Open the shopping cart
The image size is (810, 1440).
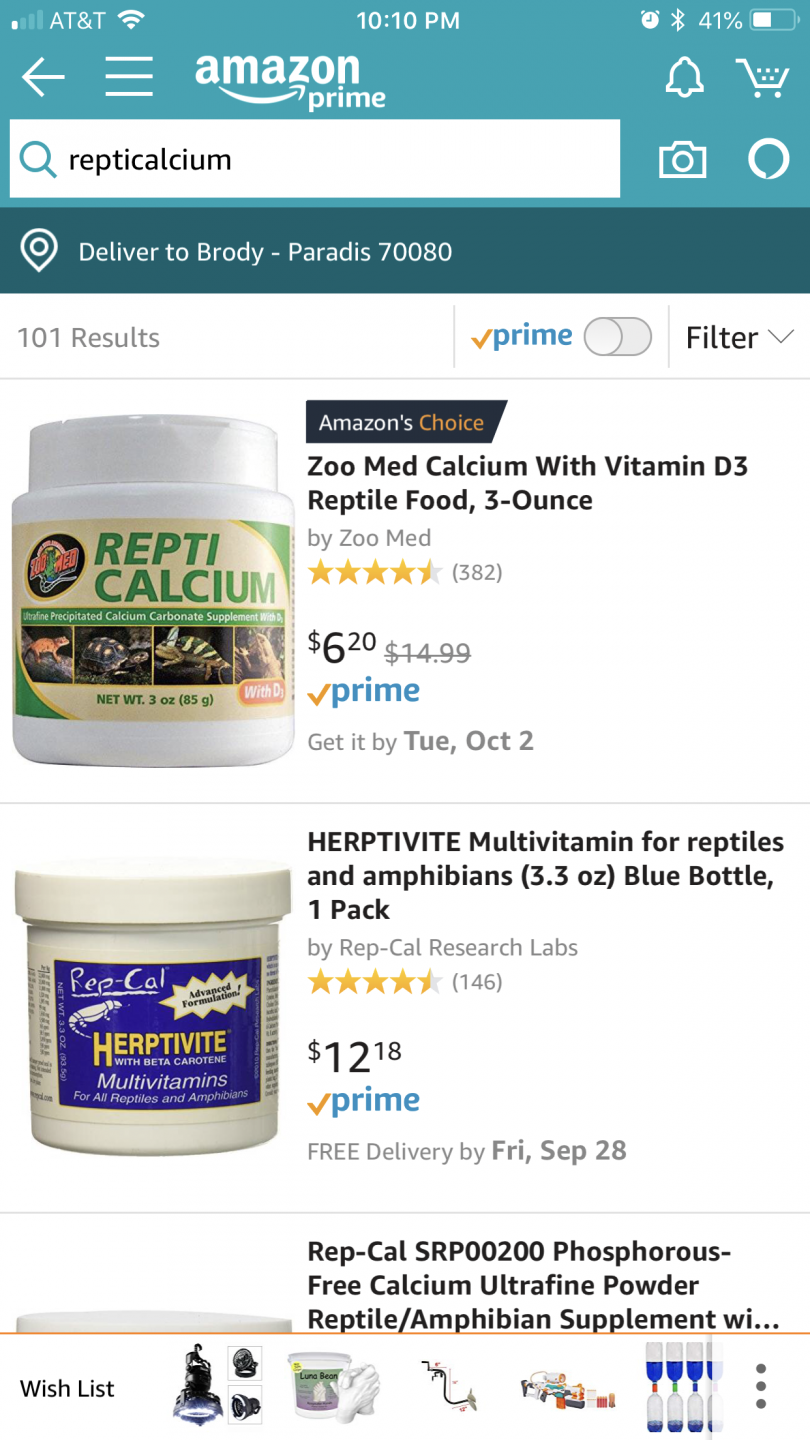763,77
